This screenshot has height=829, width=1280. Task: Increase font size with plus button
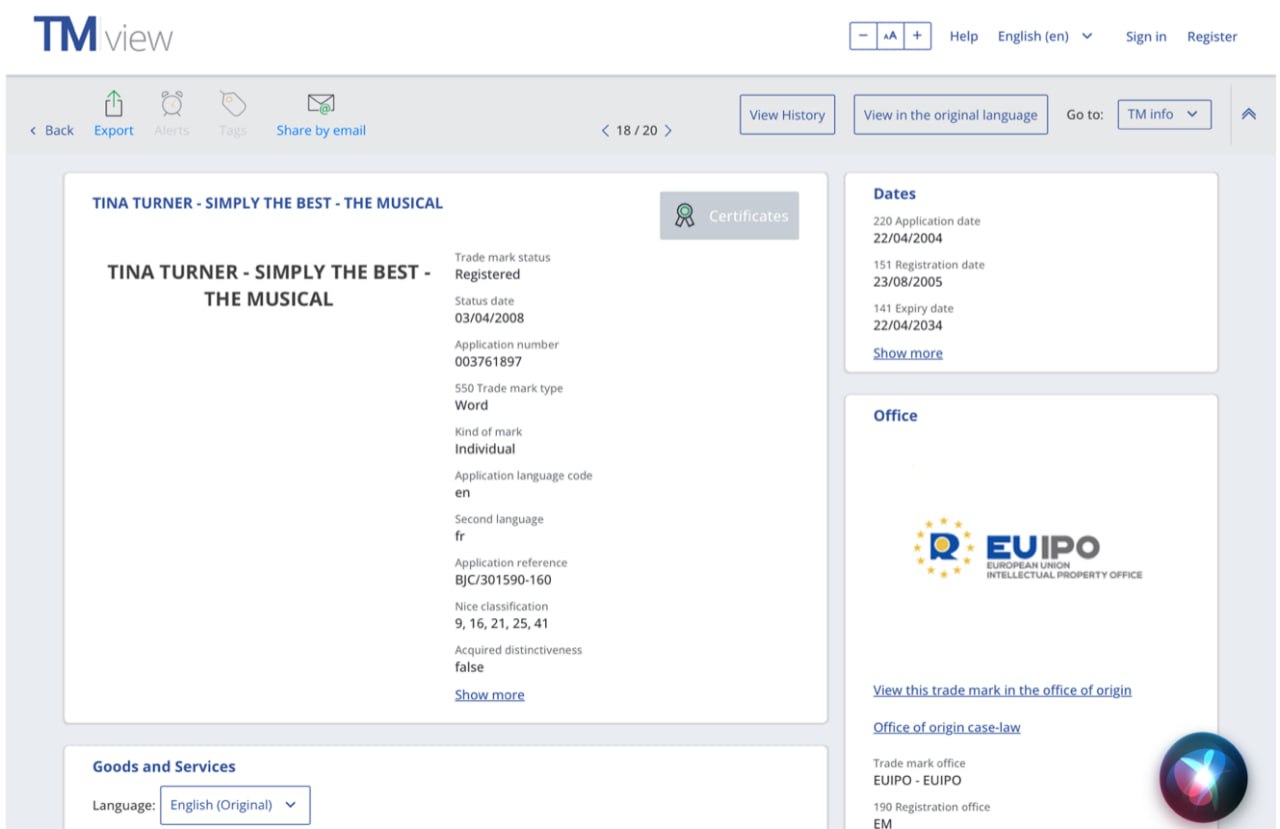click(917, 36)
